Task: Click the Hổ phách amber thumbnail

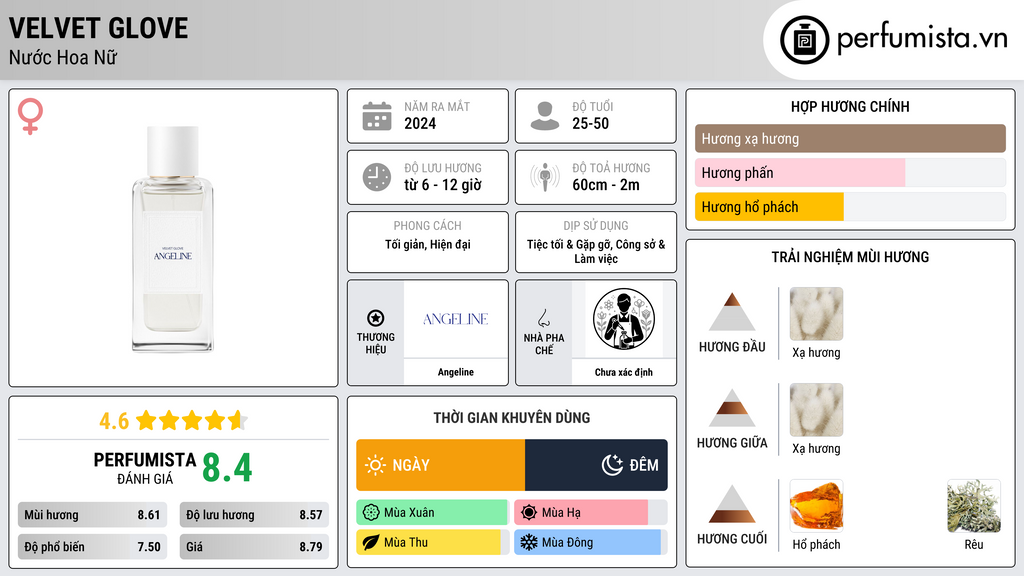Action: [816, 505]
